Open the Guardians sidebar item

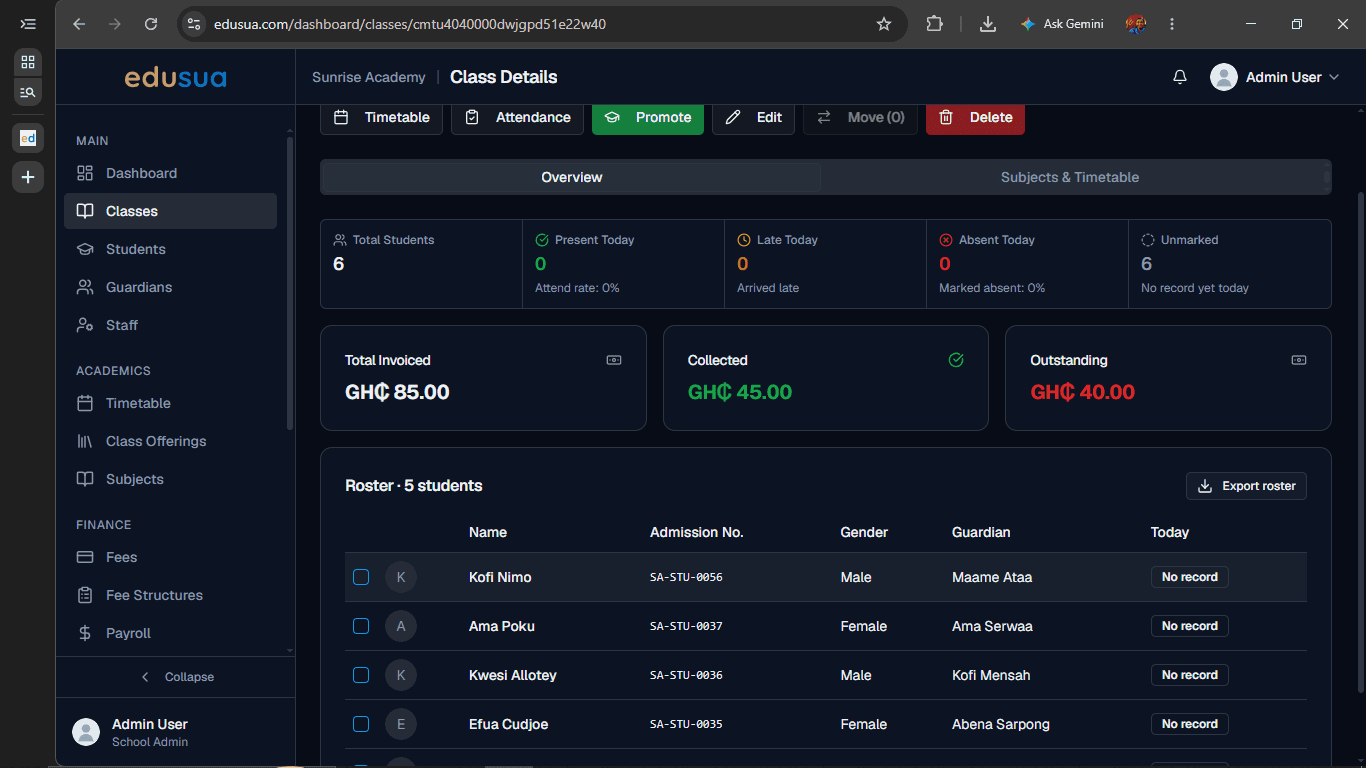pos(170,287)
